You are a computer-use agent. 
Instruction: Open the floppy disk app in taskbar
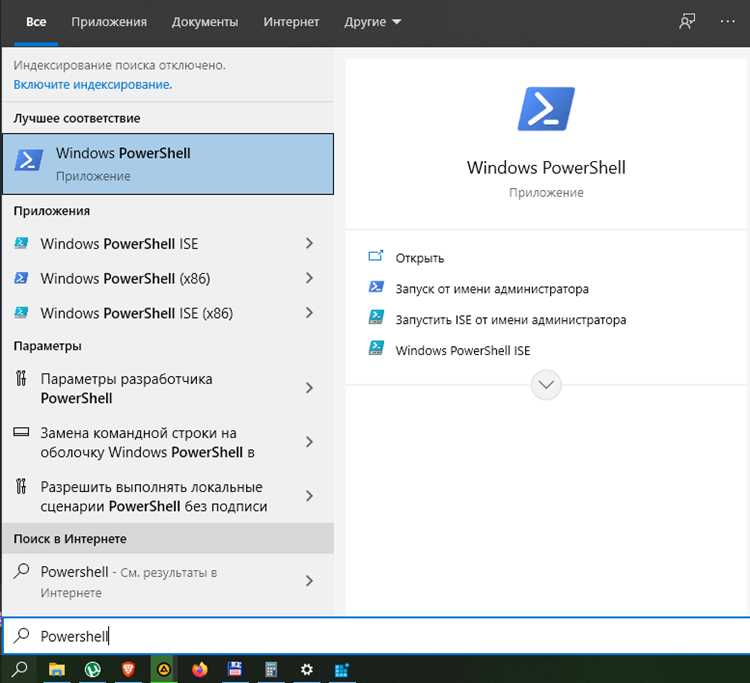pos(235,669)
